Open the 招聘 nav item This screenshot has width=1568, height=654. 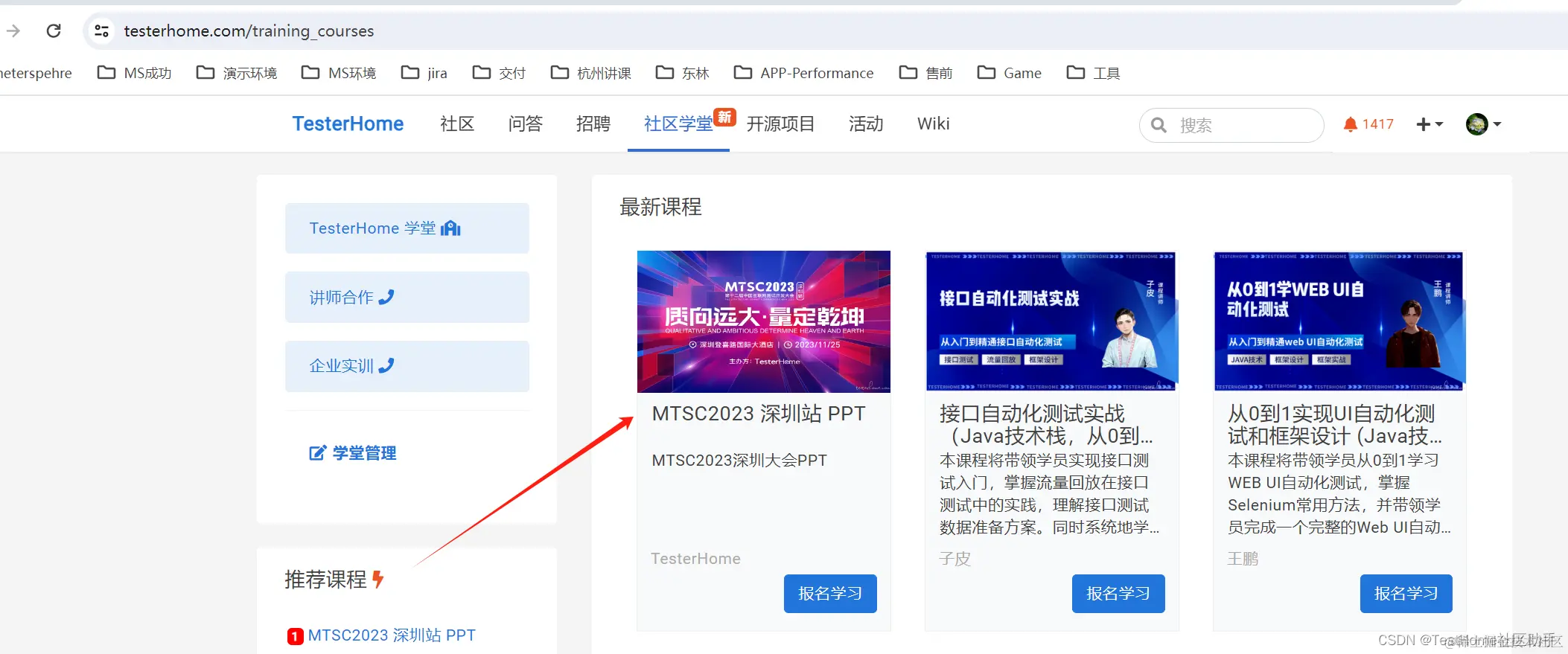pos(593,124)
